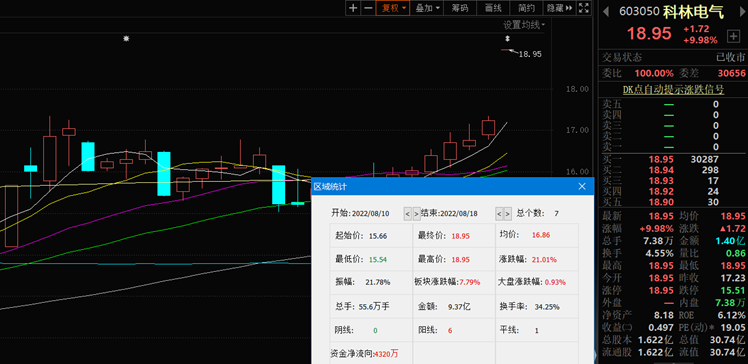This screenshot has width=748, height=364.
Task: Zoom in the chart with plus icon
Action: [353, 8]
